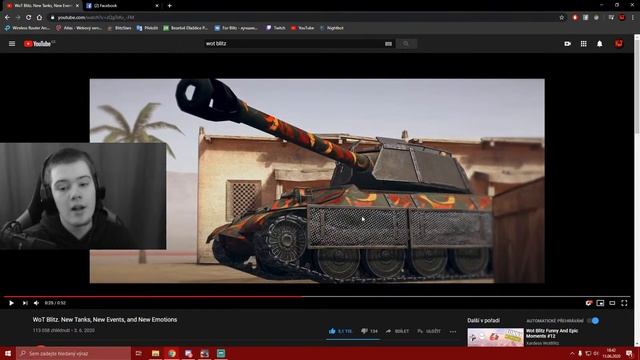Open the YouTube hamburger guide menu
The width and height of the screenshot is (640, 360).
click(x=12, y=44)
